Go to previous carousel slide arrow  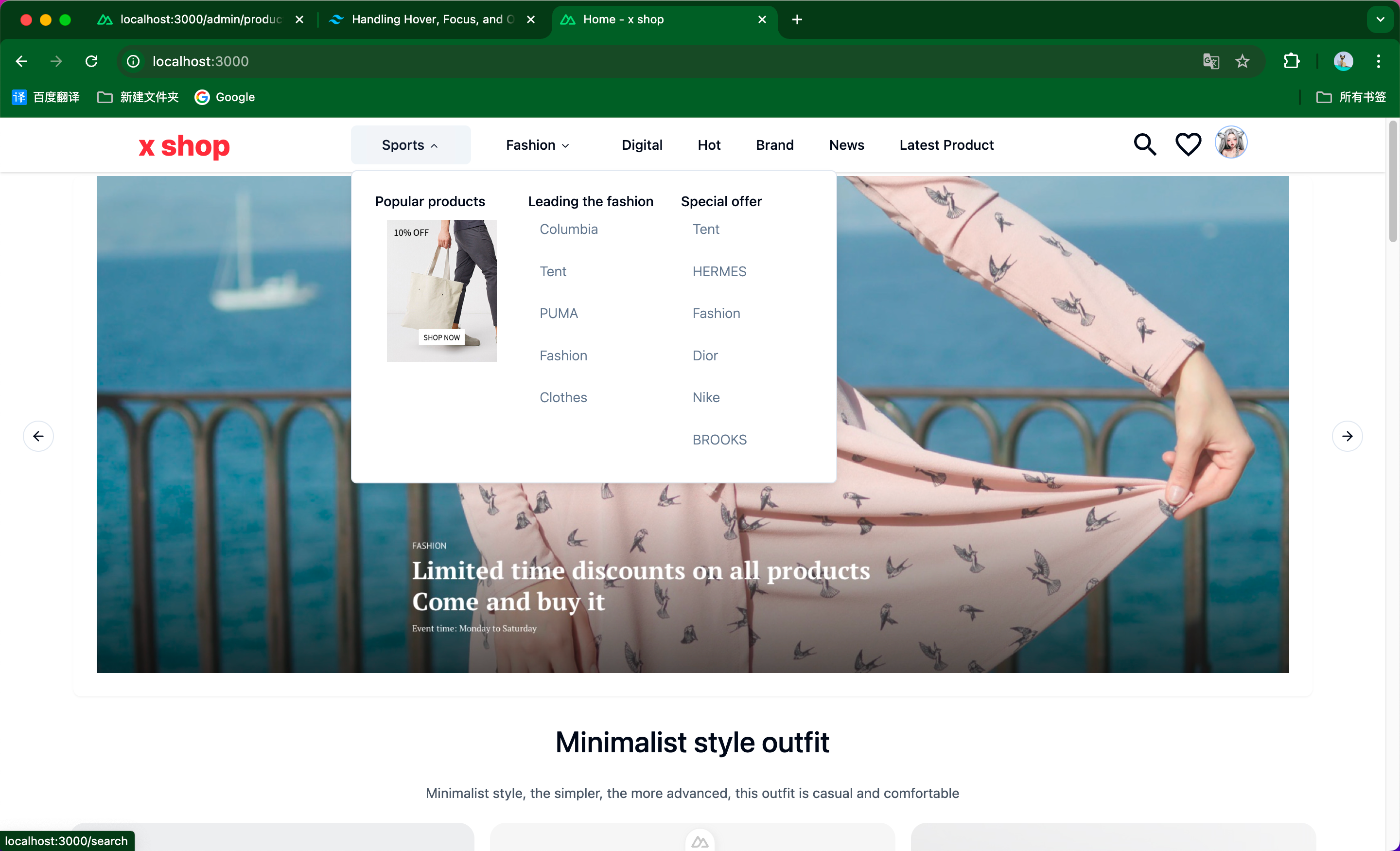coord(38,436)
